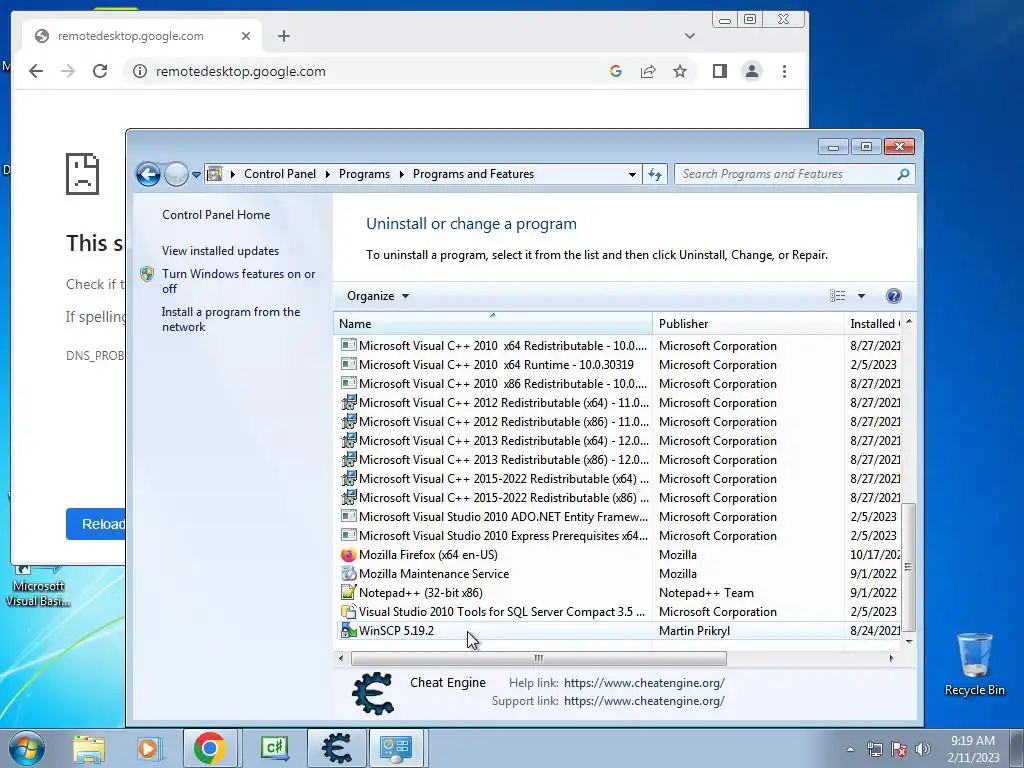This screenshot has height=768, width=1024.
Task: Click Install a program from the network
Action: [x=231, y=319]
